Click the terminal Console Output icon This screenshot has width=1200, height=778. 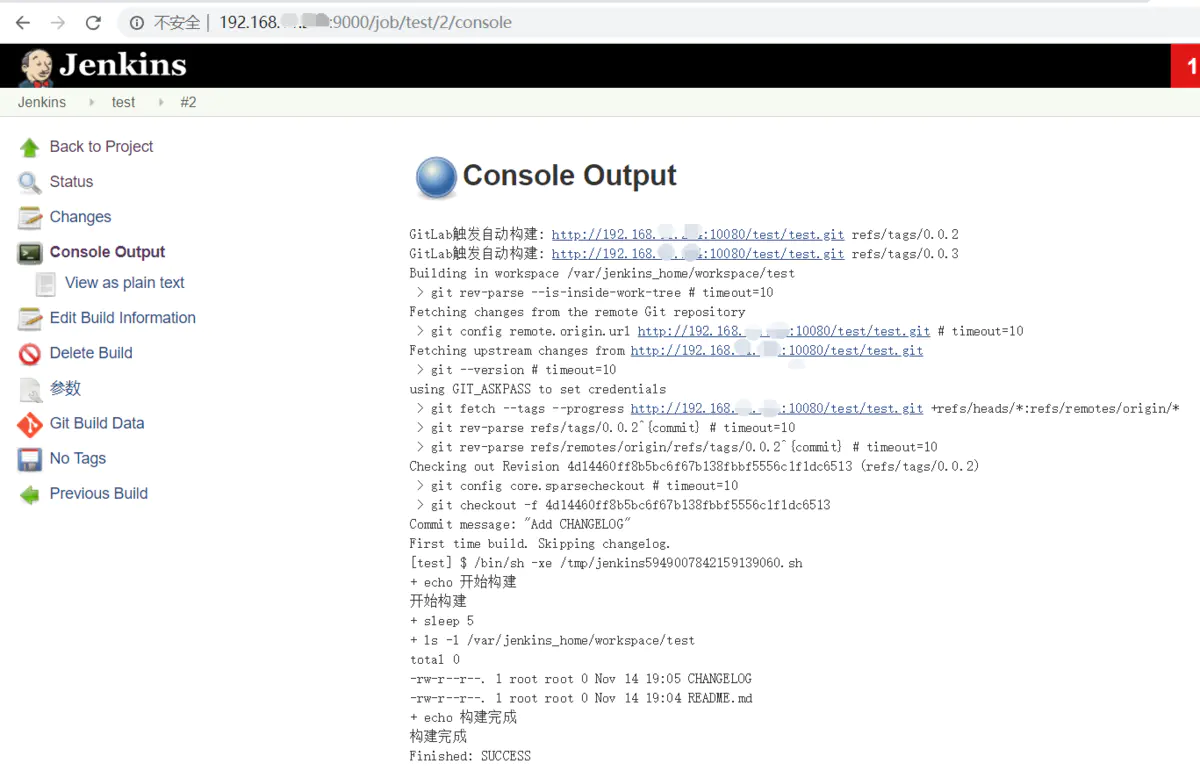click(30, 253)
